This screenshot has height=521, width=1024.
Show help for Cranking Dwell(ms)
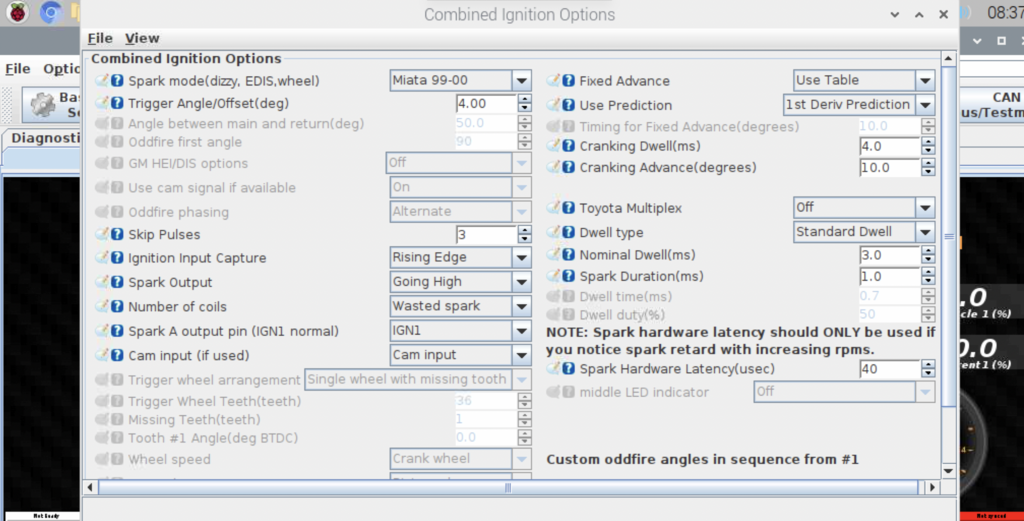click(x=569, y=146)
